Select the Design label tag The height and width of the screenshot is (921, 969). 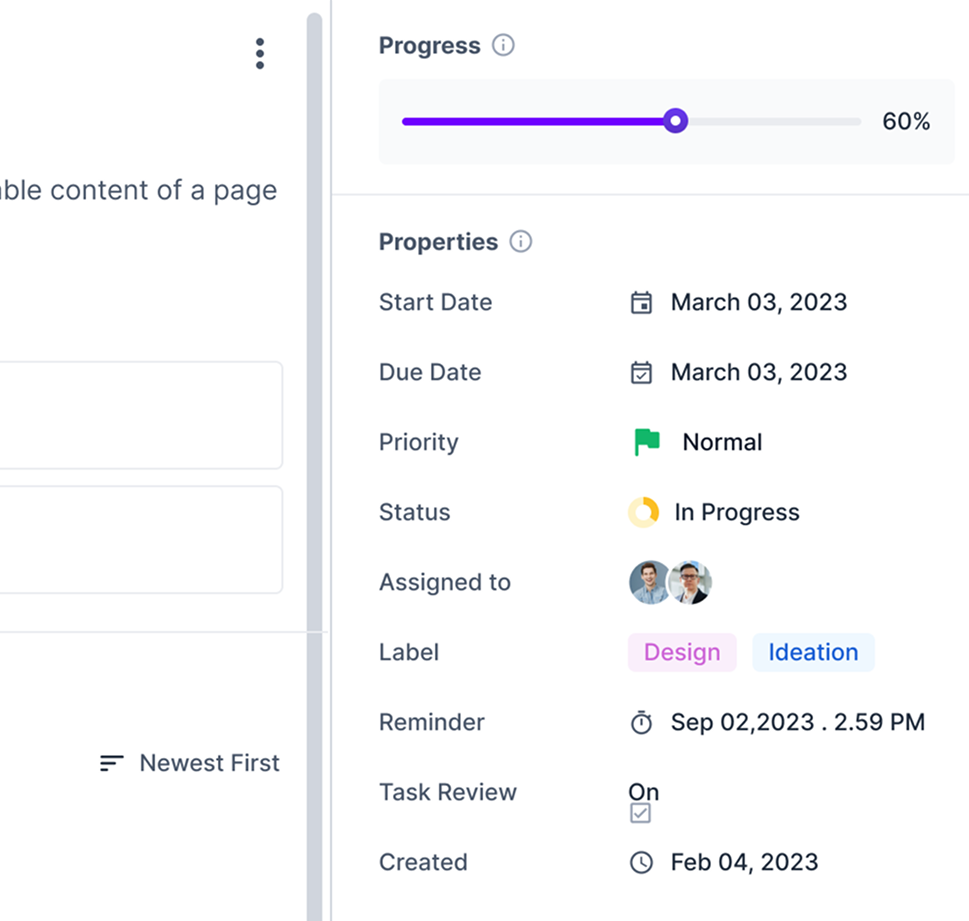click(x=682, y=653)
